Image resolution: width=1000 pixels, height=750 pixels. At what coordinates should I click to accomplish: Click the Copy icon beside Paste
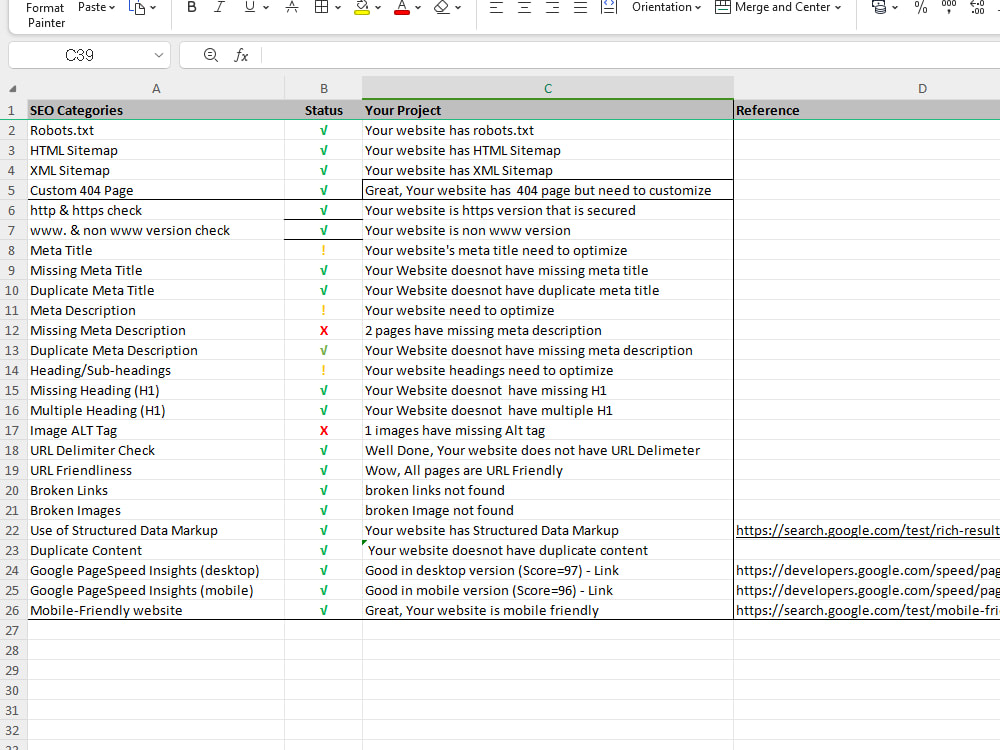click(x=136, y=8)
